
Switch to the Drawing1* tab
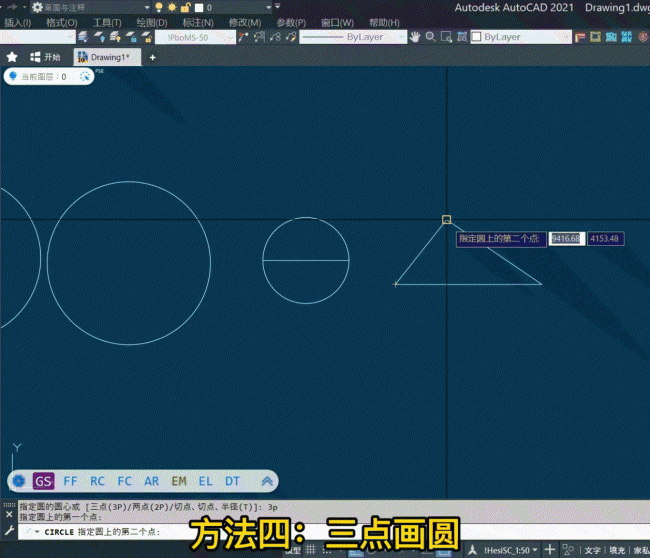pos(107,57)
